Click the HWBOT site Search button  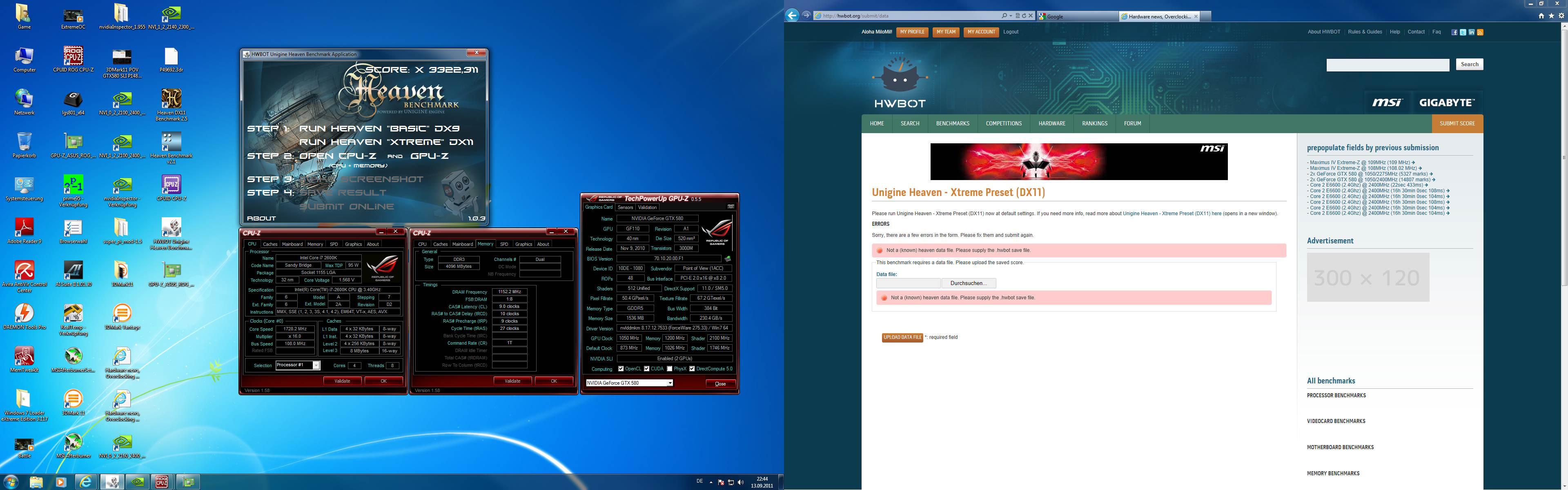point(1470,64)
